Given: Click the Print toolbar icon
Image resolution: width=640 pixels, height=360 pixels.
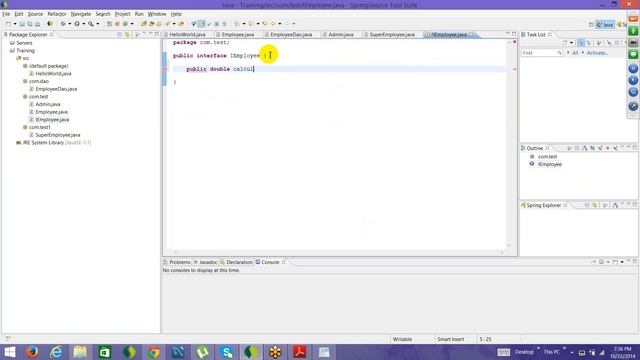Looking at the screenshot, I should point(37,24).
